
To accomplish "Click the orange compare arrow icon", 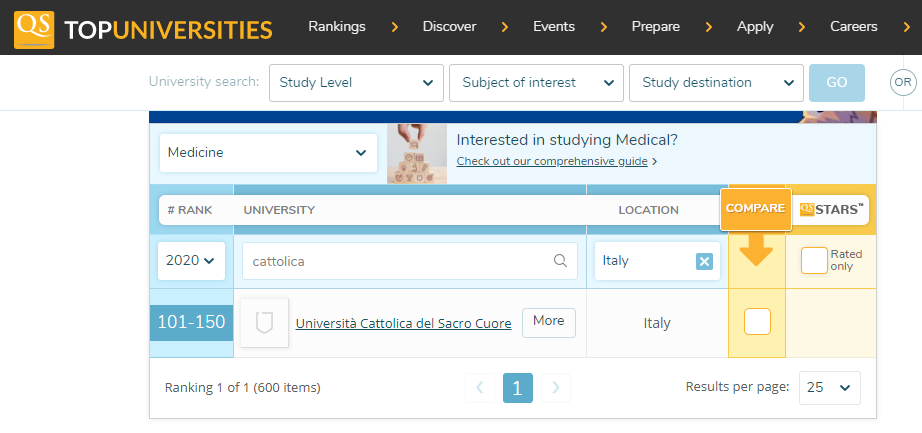I will (756, 250).
